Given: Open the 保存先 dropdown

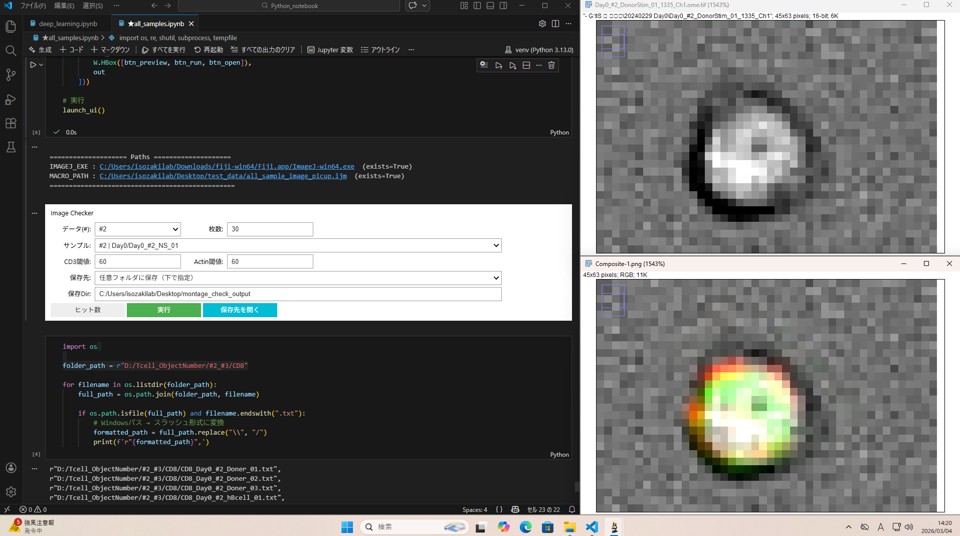Looking at the screenshot, I should [298, 277].
